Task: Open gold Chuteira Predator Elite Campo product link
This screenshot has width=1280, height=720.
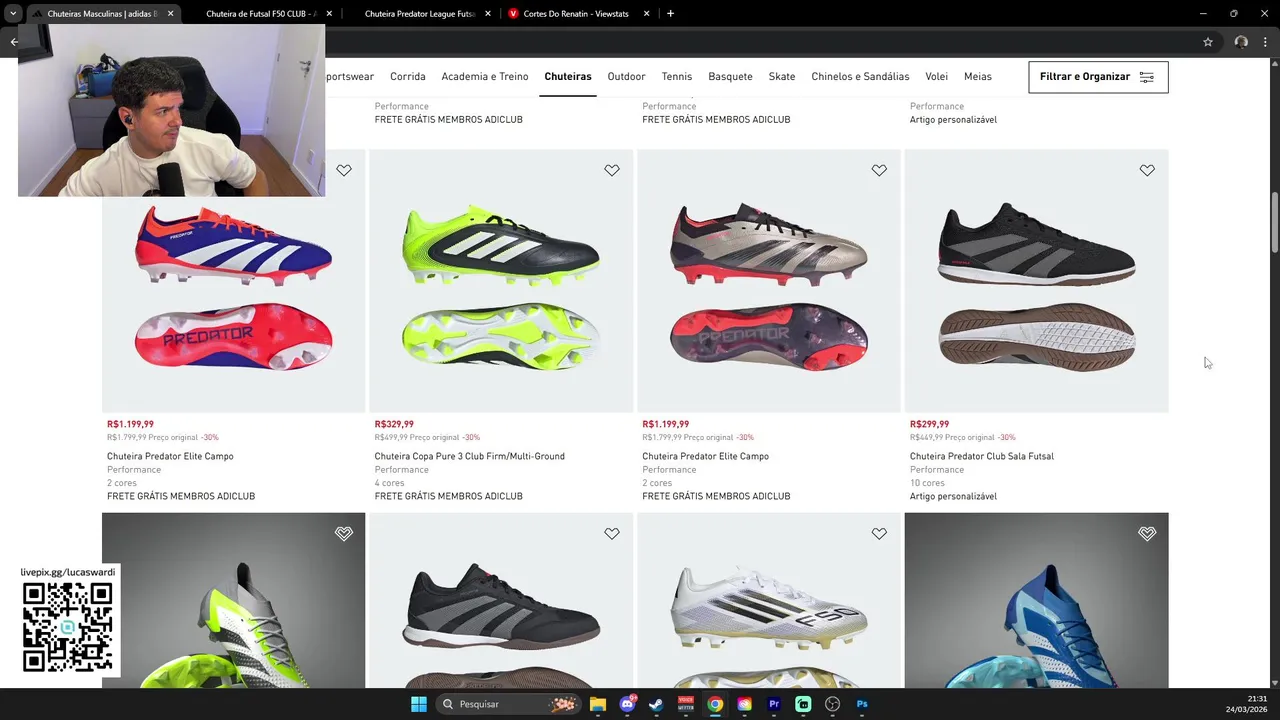Action: point(705,456)
